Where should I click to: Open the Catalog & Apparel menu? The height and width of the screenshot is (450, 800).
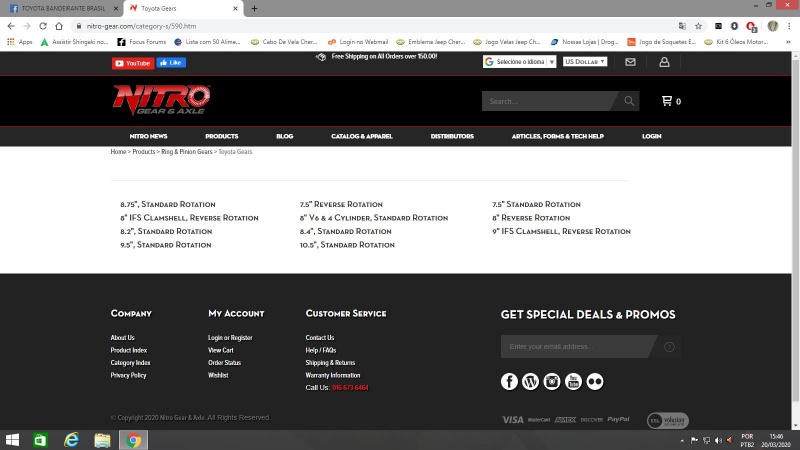point(362,136)
